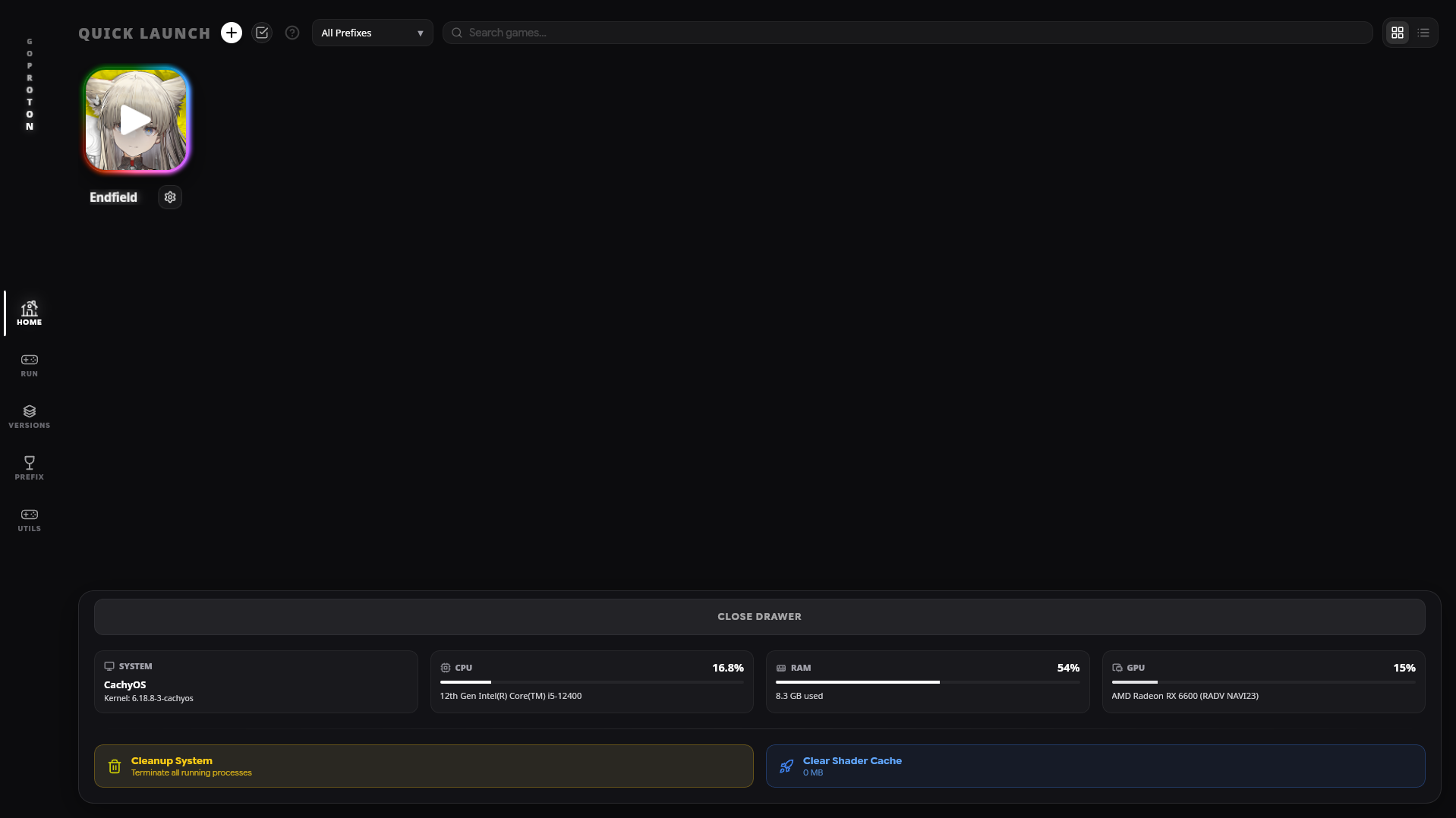Click the GPU usage progress bar
1456x818 pixels.
pyautogui.click(x=1263, y=682)
